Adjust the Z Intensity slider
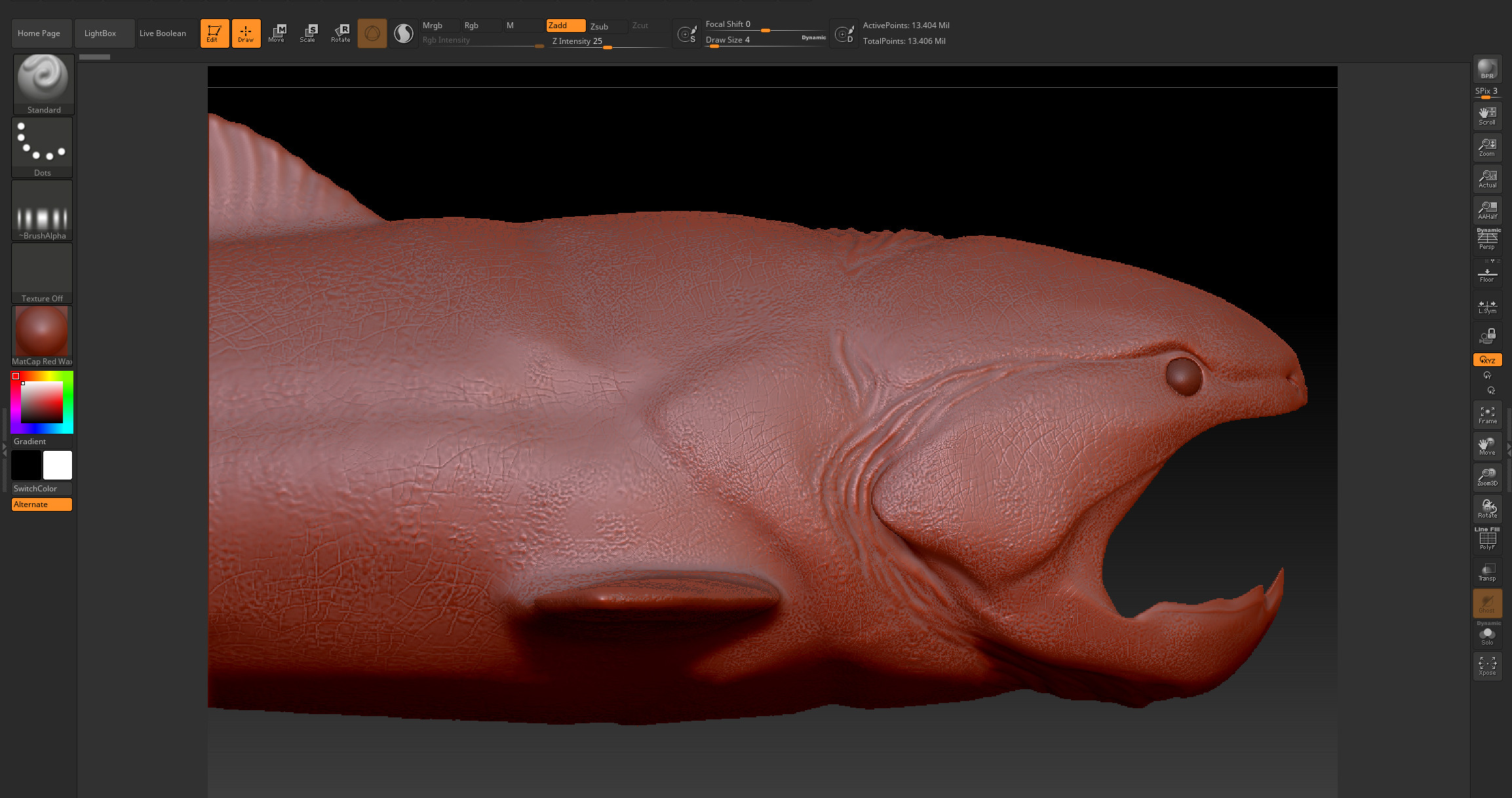The width and height of the screenshot is (1512, 798). [609, 41]
